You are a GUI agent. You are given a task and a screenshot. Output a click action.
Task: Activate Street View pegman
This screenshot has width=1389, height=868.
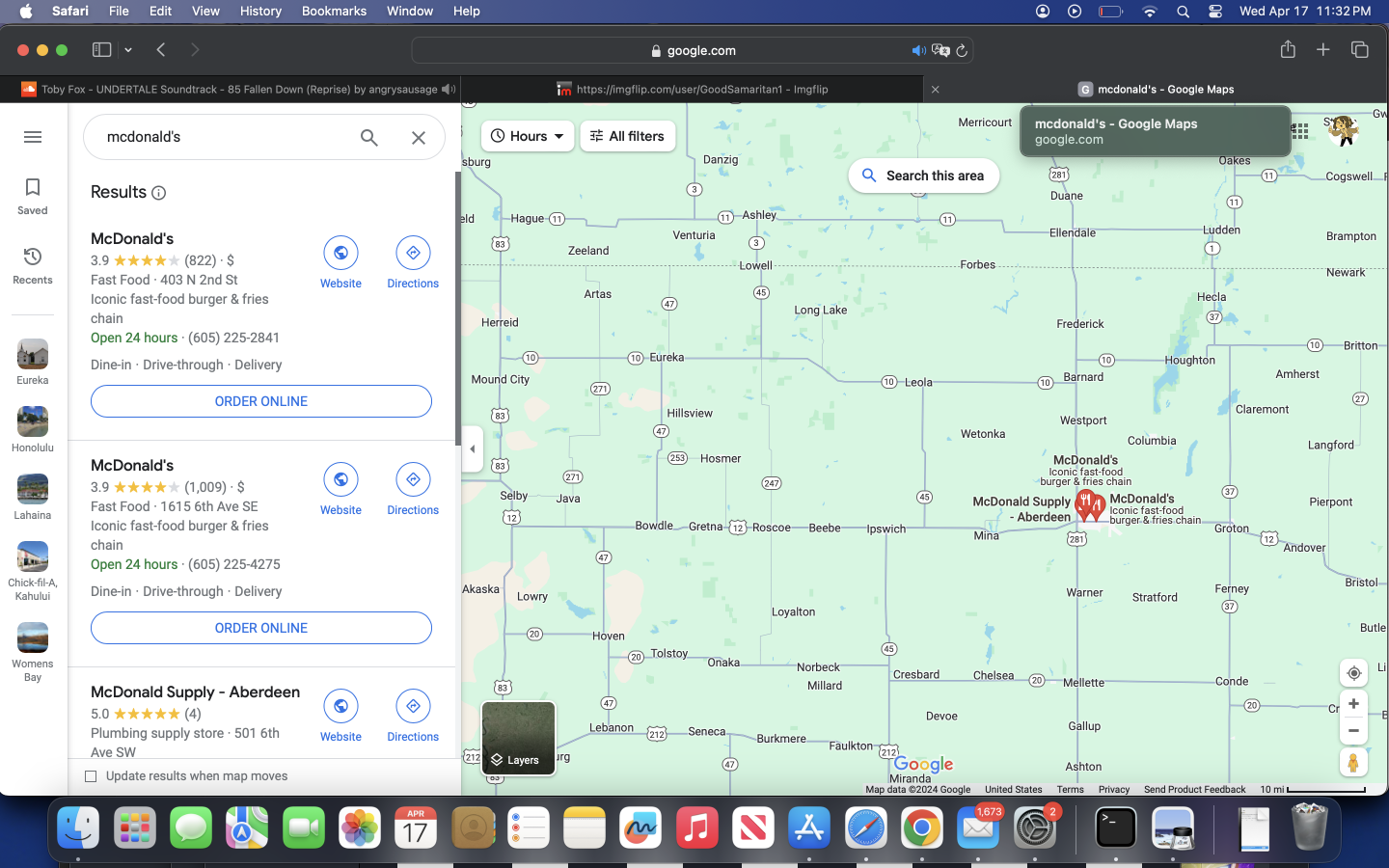point(1353,762)
